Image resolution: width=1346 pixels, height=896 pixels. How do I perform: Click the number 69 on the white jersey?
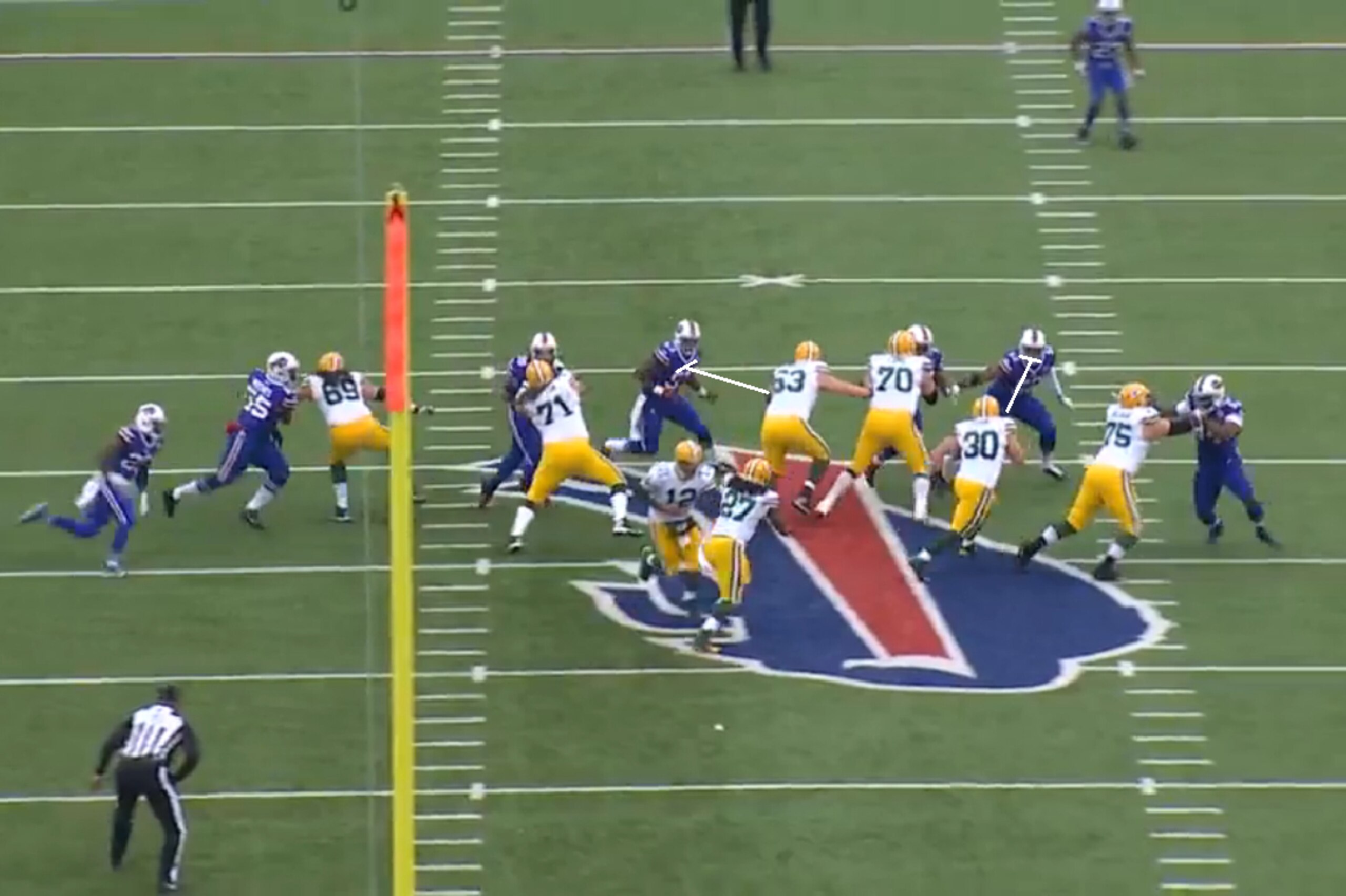click(x=341, y=390)
